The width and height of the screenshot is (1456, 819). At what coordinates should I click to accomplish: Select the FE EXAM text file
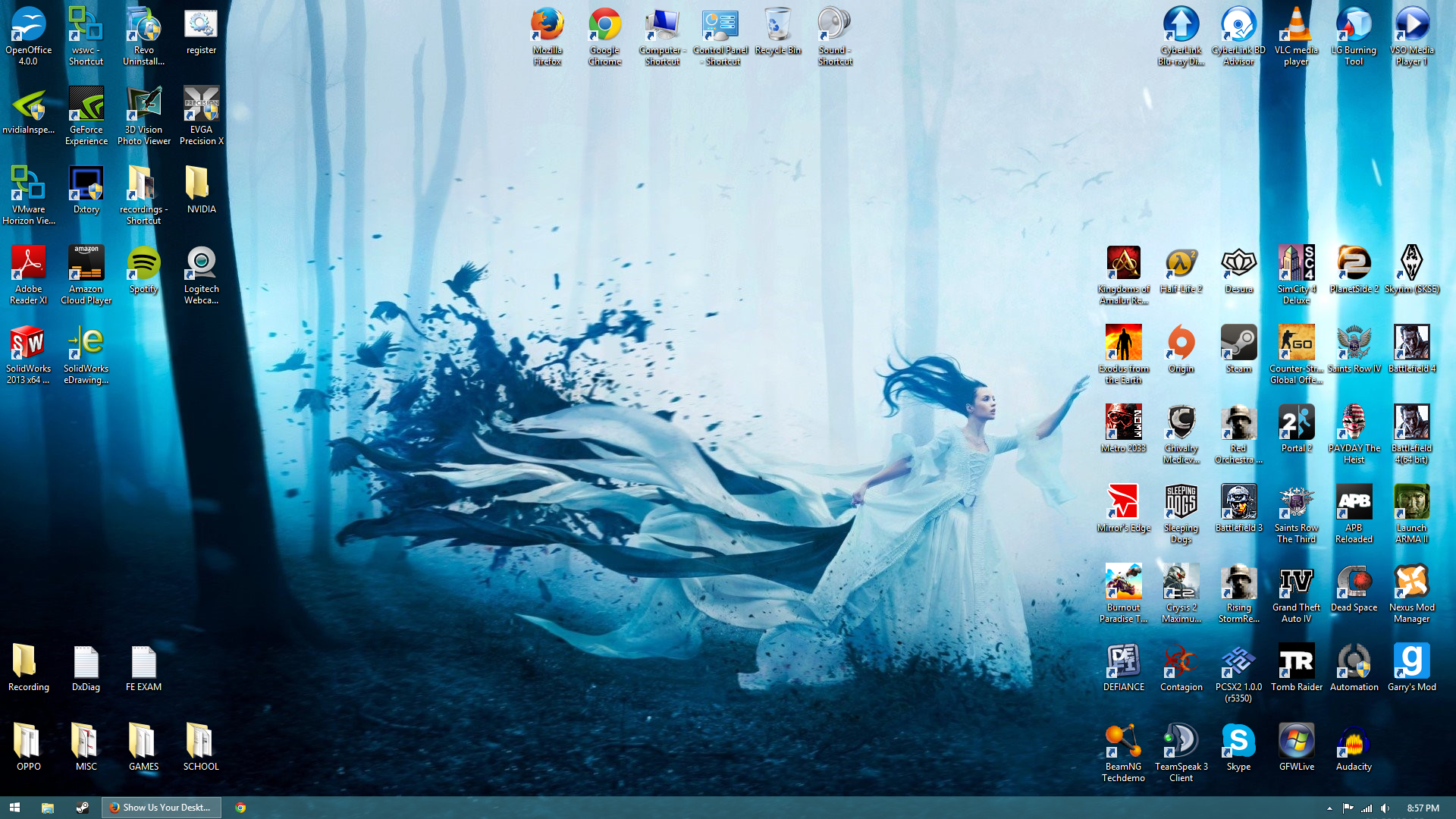pos(144,667)
